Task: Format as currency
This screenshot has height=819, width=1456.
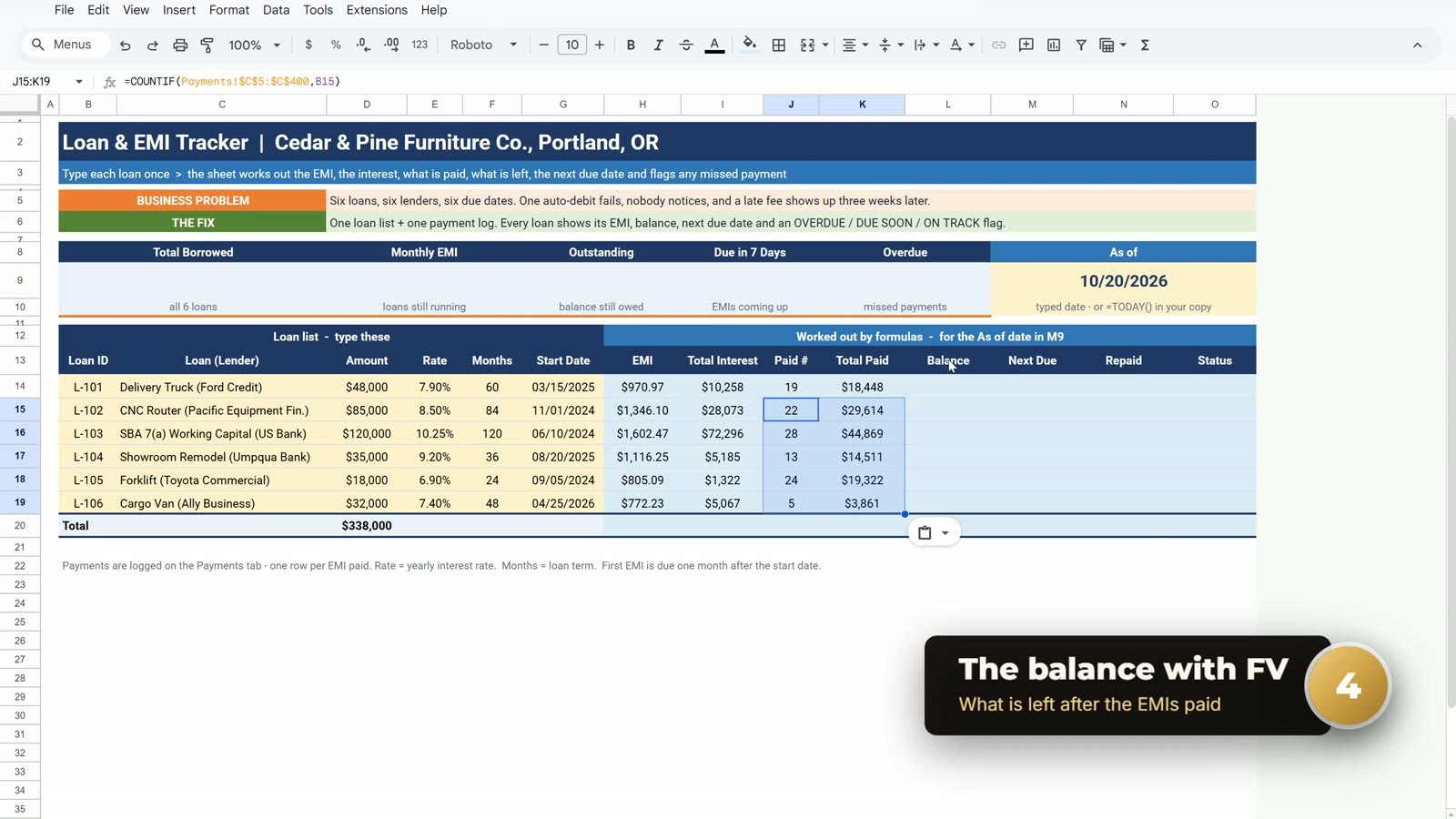Action: point(308,45)
